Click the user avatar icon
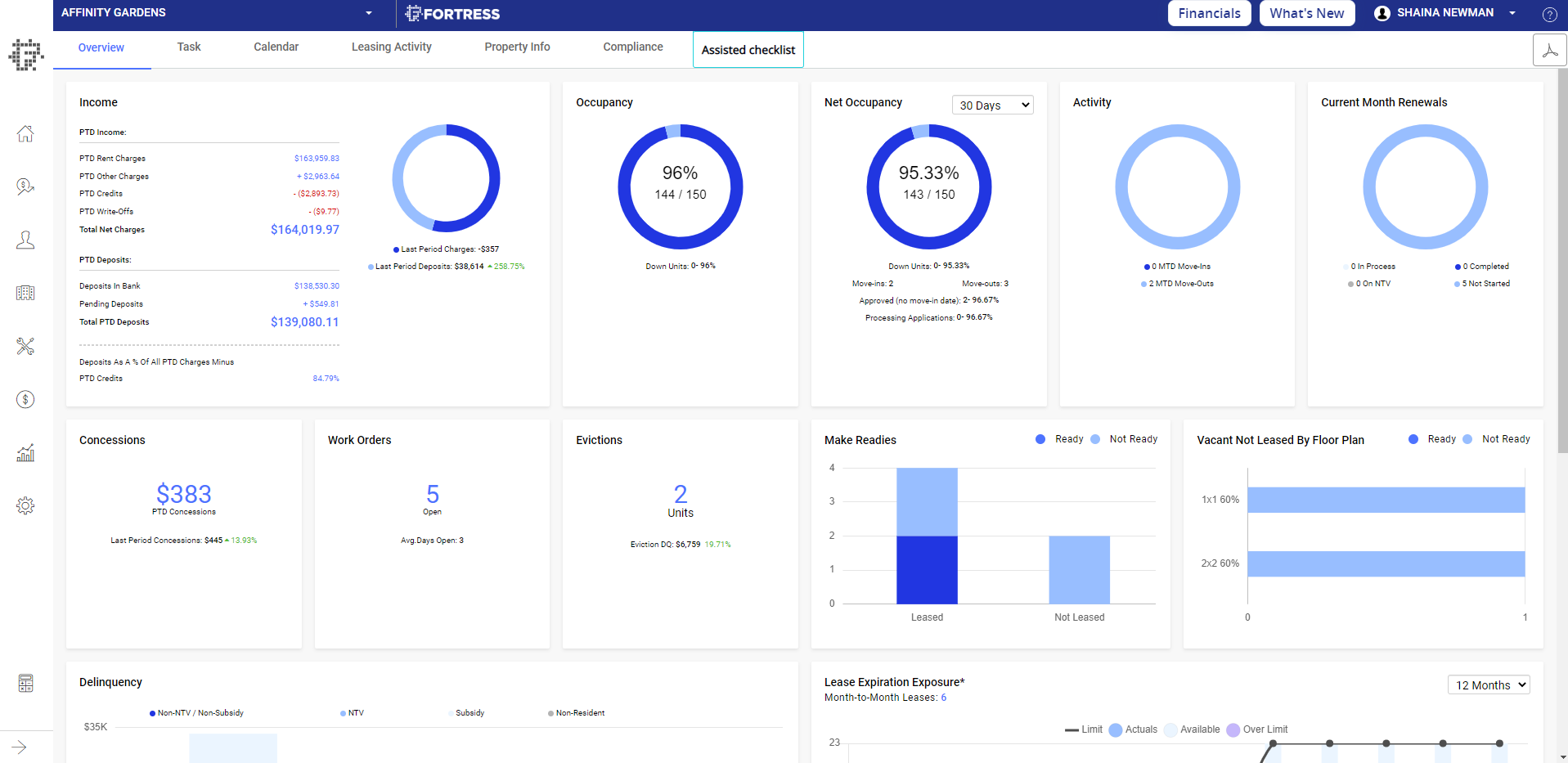1568x763 pixels. pos(1382,13)
